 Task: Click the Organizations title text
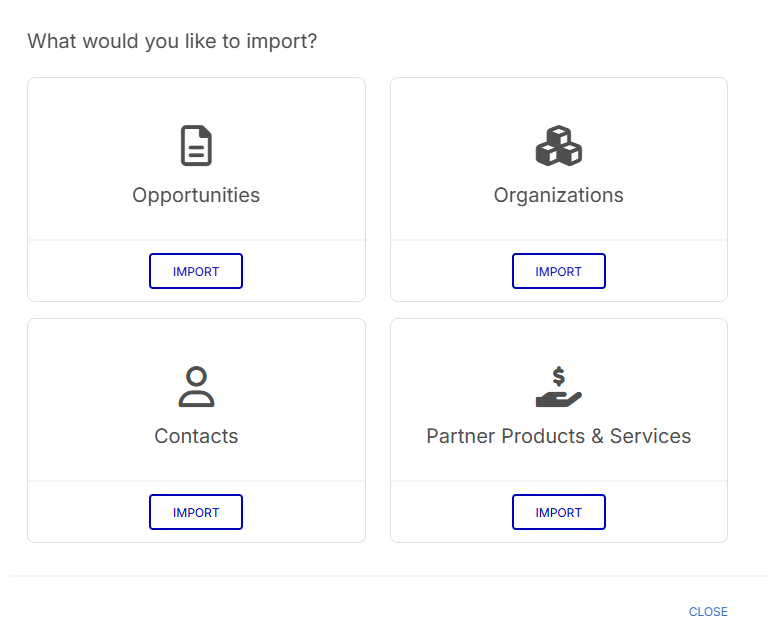(558, 195)
